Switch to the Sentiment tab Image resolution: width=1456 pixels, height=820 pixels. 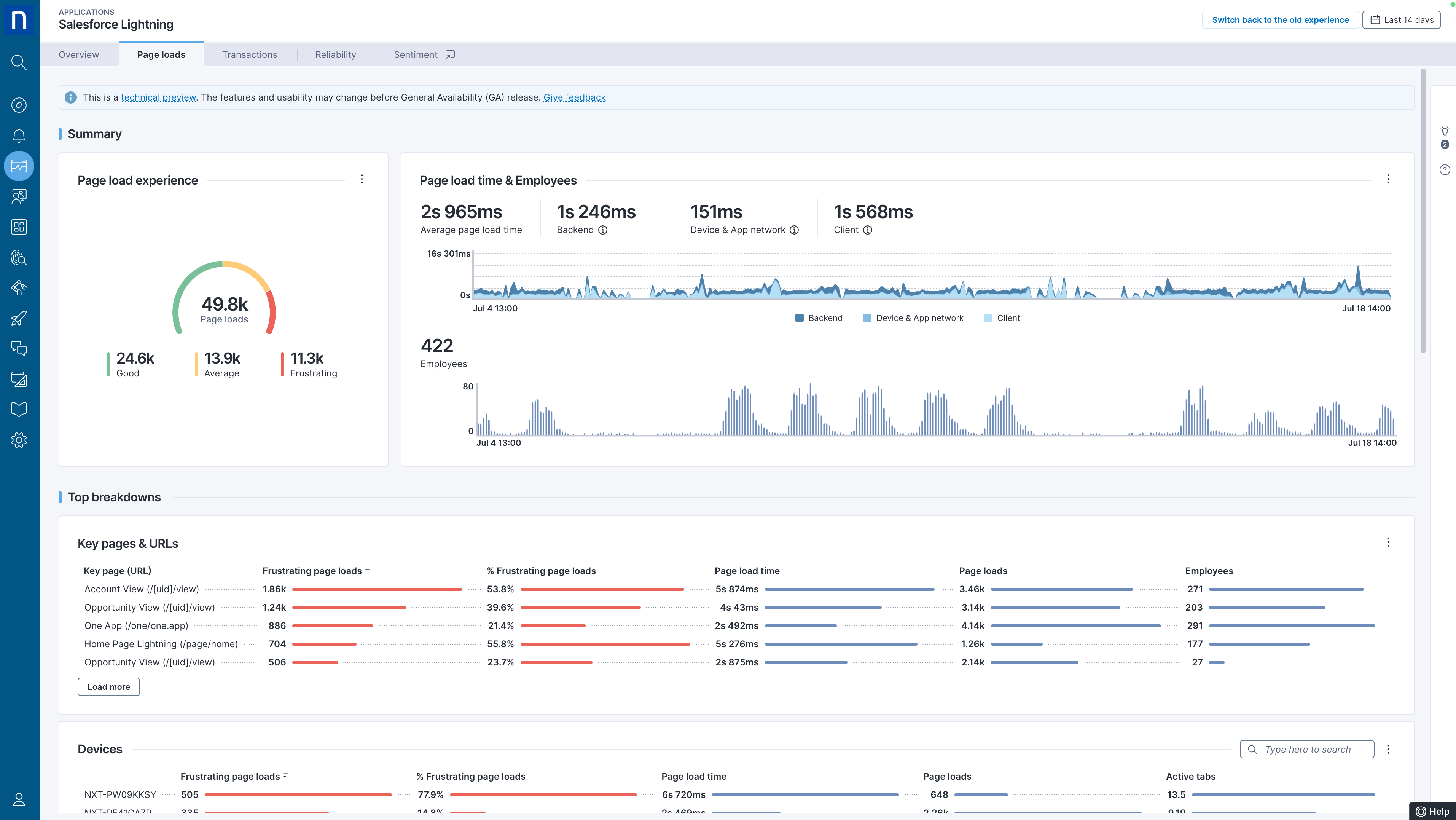416,54
